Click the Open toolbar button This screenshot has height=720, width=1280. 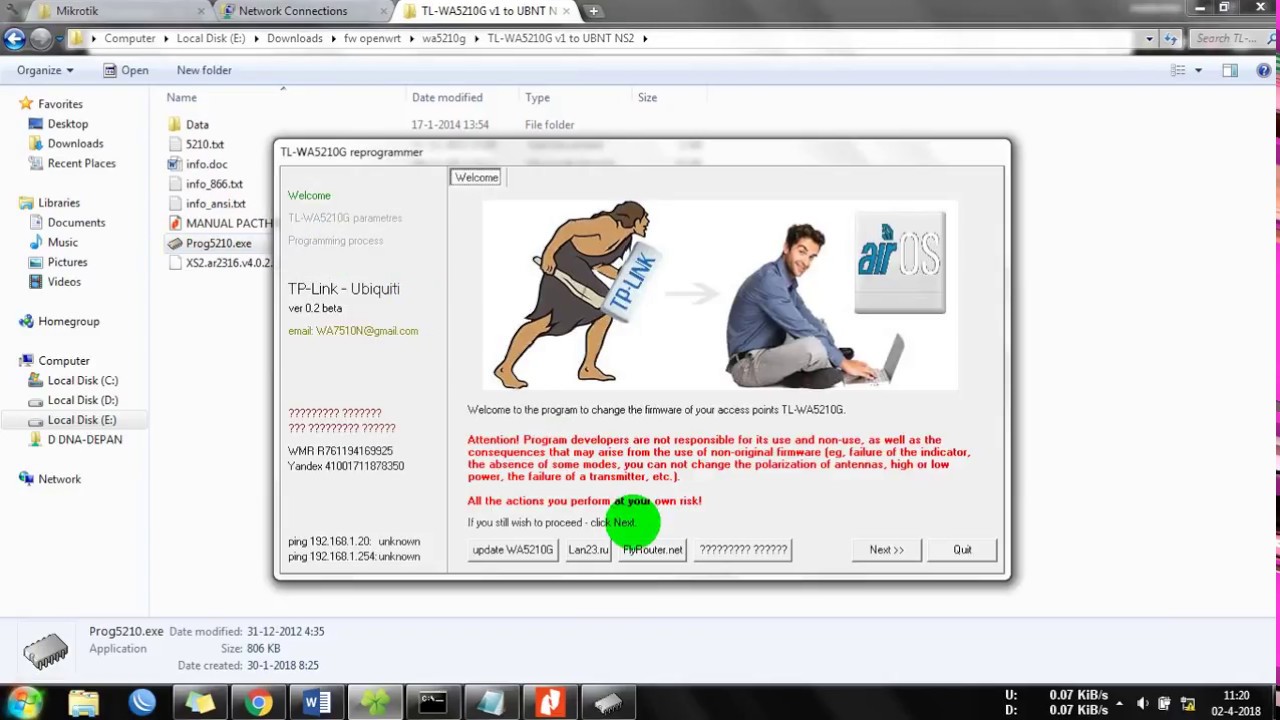pyautogui.click(x=126, y=71)
